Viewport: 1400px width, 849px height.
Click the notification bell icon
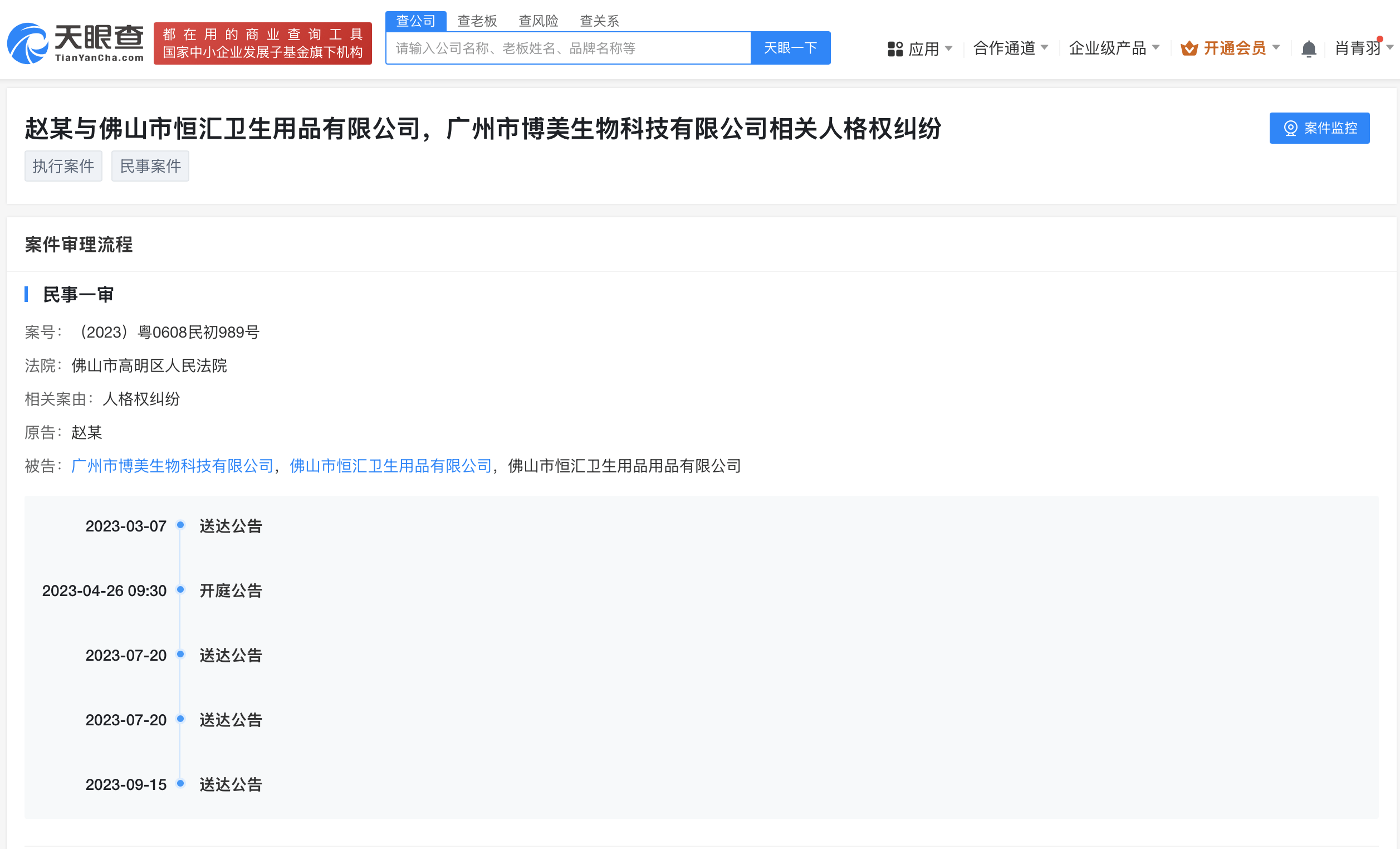click(x=1308, y=49)
